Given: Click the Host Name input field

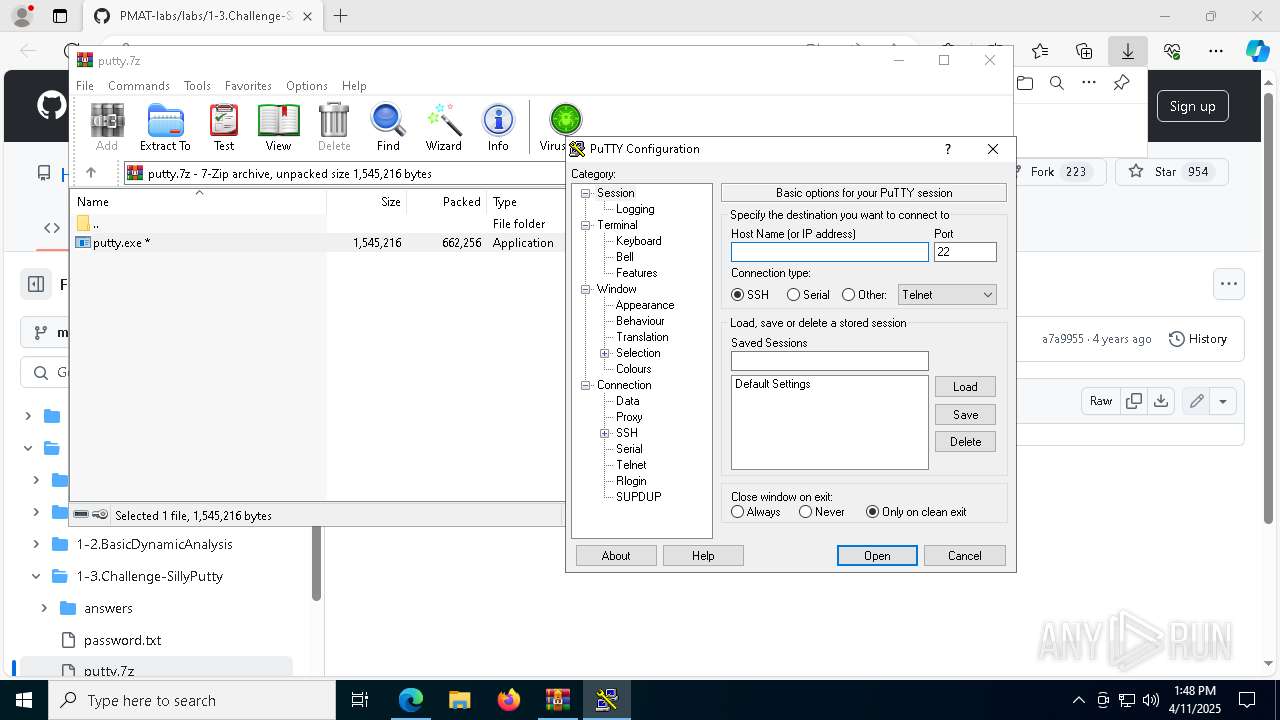Looking at the screenshot, I should coord(829,252).
